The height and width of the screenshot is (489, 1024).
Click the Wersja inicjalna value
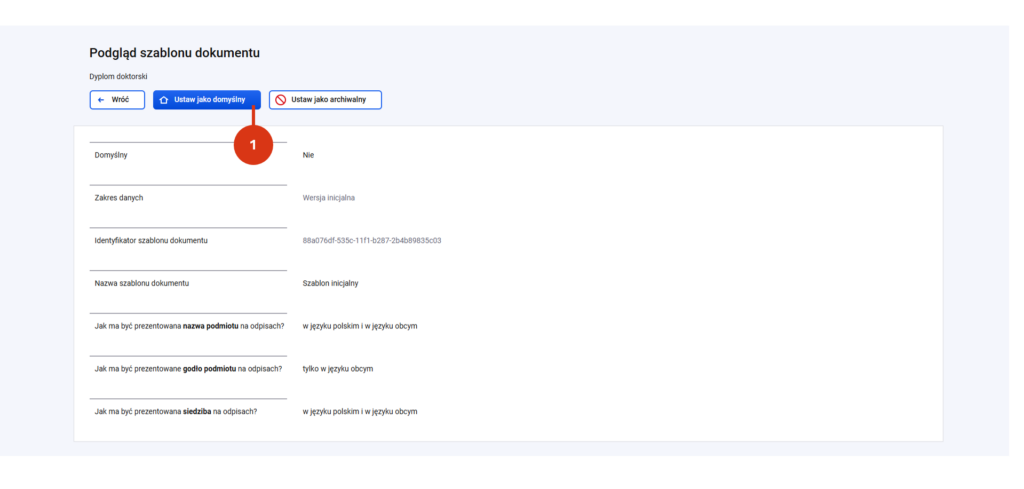pos(328,198)
